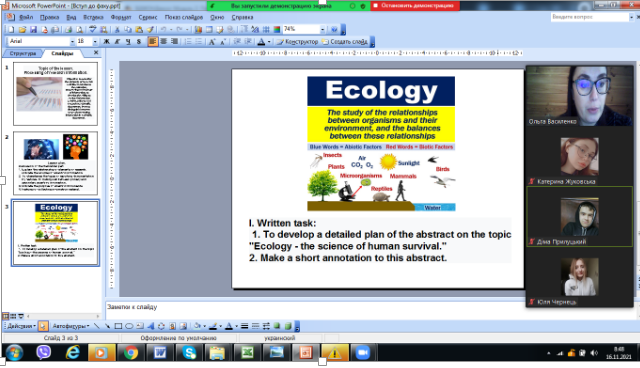Click the Создать слайд button

pos(344,42)
